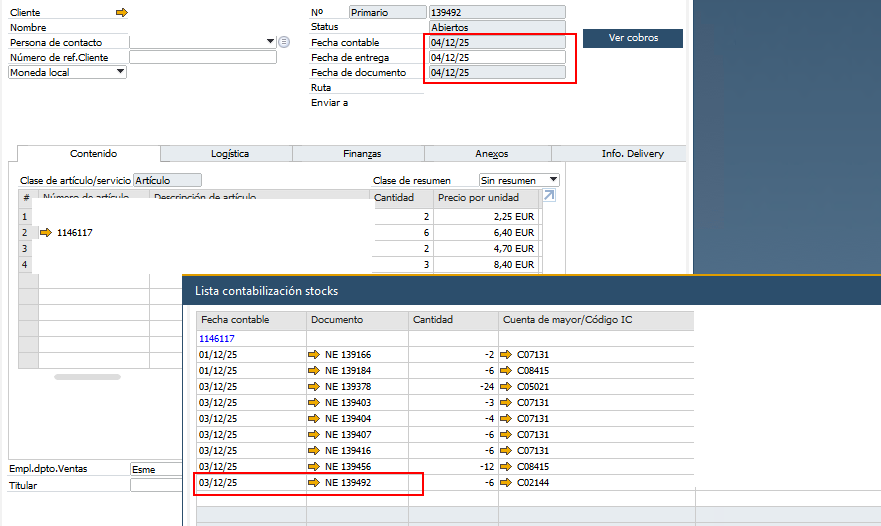Click the Fecha de entrega date field

[495, 57]
